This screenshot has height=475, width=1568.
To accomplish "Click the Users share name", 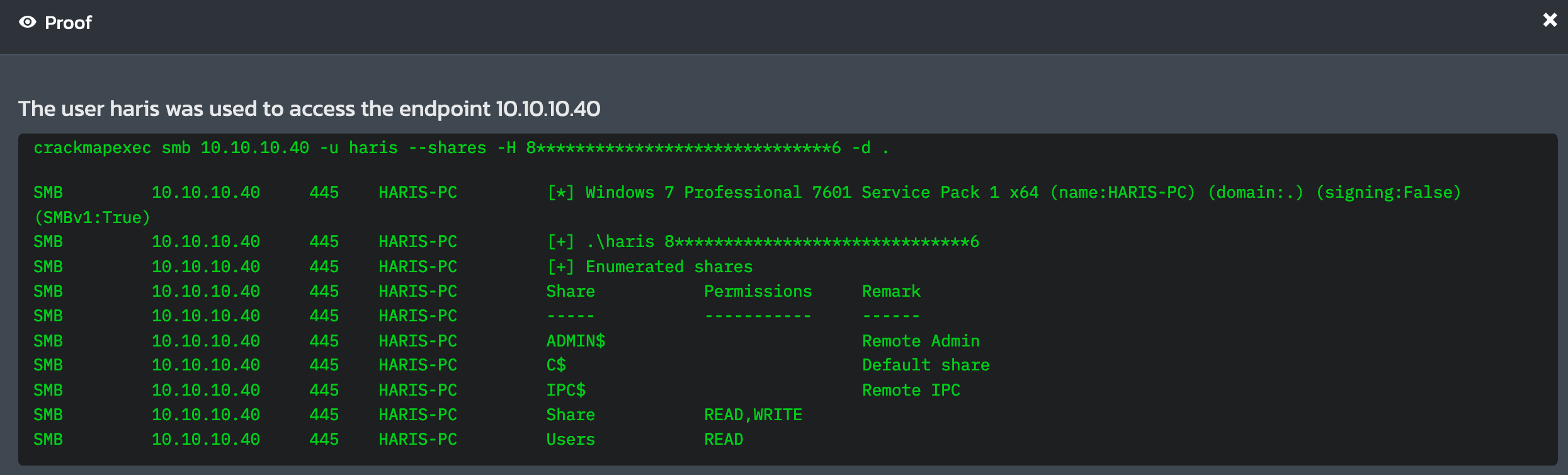I will [571, 439].
